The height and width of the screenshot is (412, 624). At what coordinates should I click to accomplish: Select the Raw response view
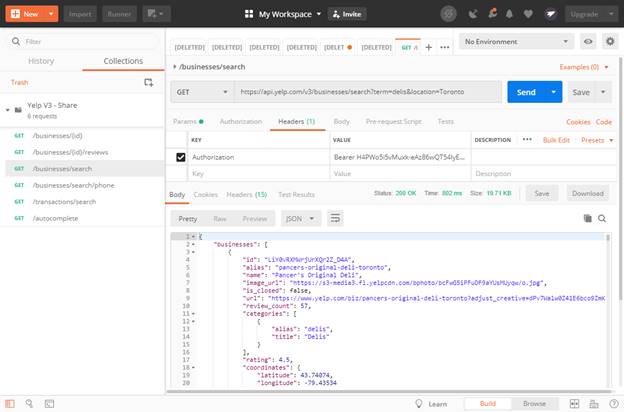click(220, 219)
